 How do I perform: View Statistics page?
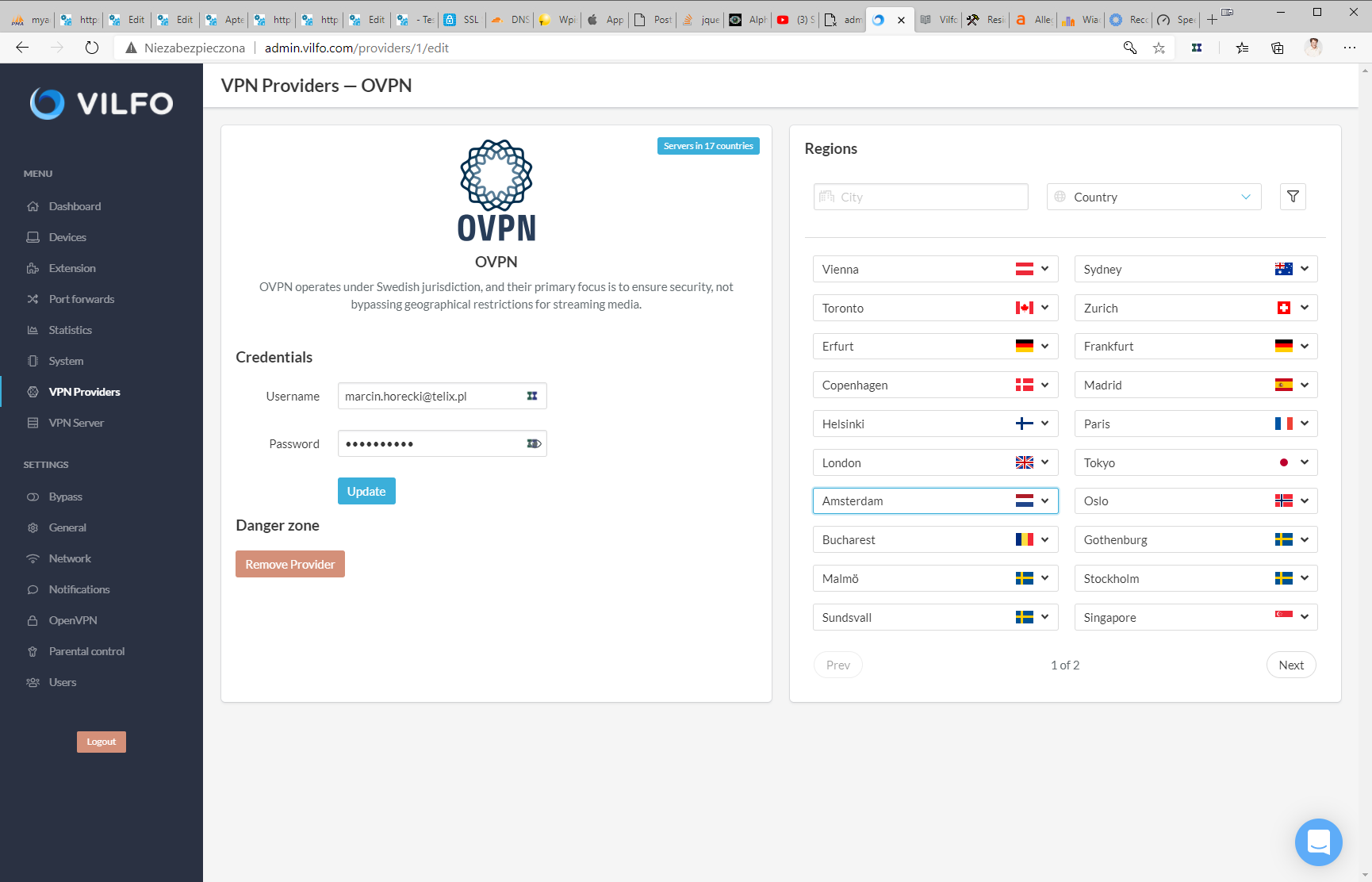pos(71,330)
